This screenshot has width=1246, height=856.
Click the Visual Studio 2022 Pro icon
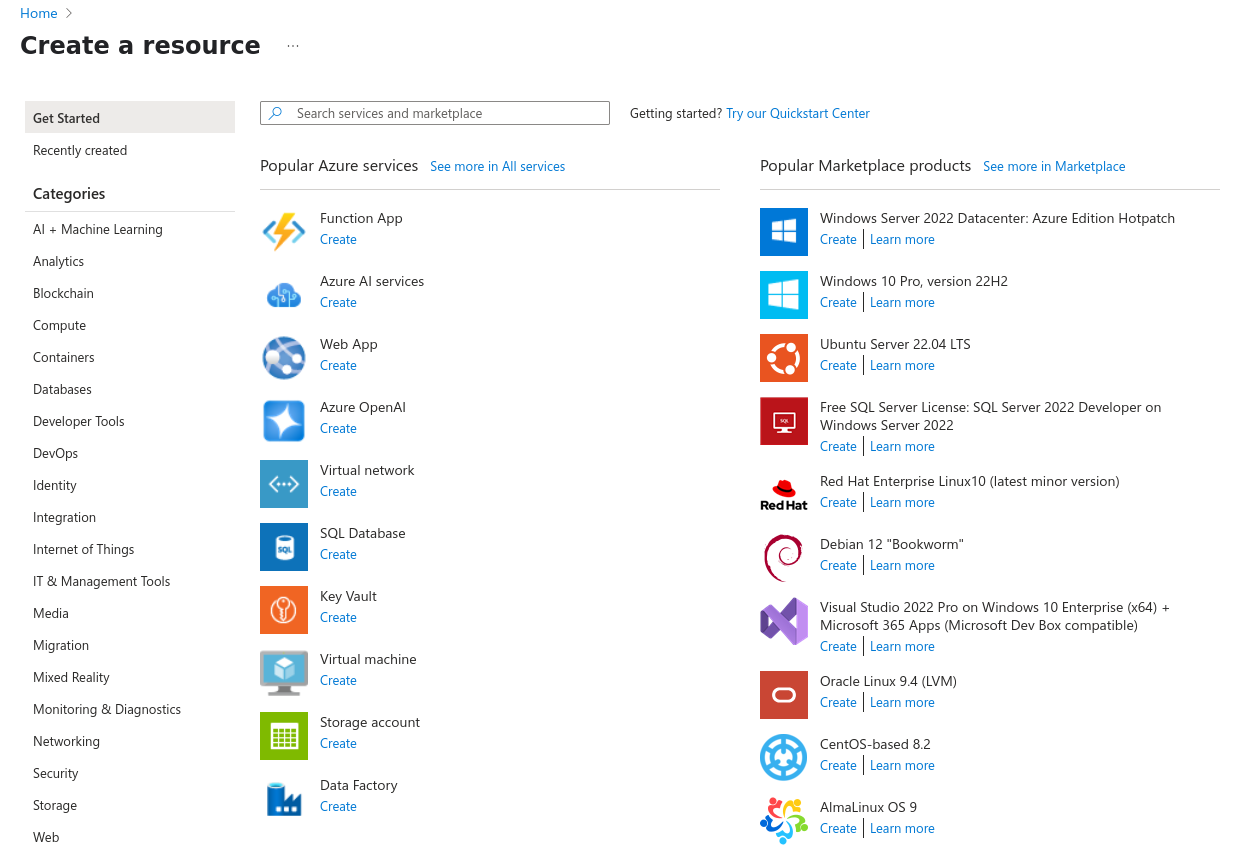click(x=784, y=621)
